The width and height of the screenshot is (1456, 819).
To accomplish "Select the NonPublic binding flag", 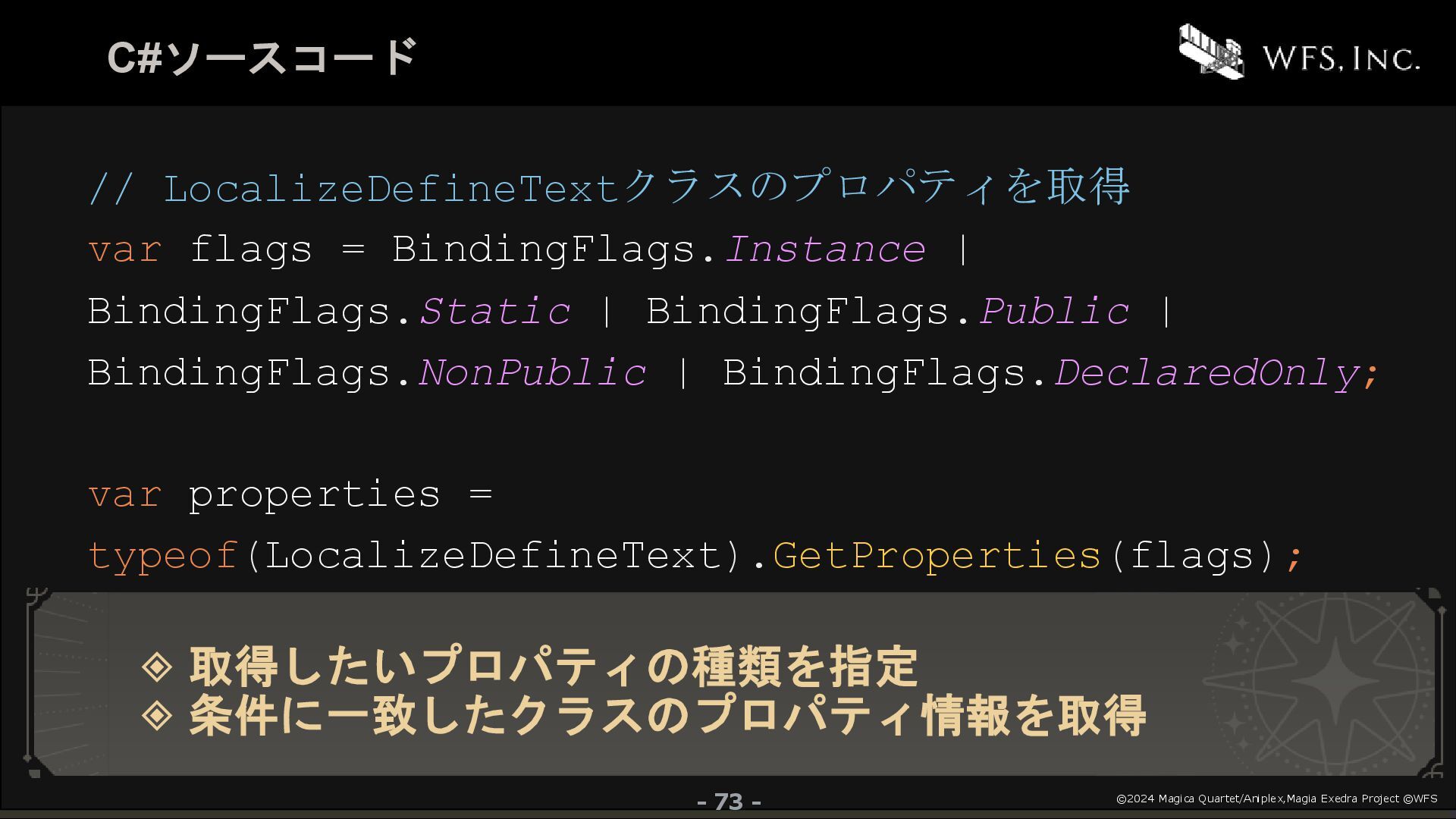I will [x=532, y=372].
